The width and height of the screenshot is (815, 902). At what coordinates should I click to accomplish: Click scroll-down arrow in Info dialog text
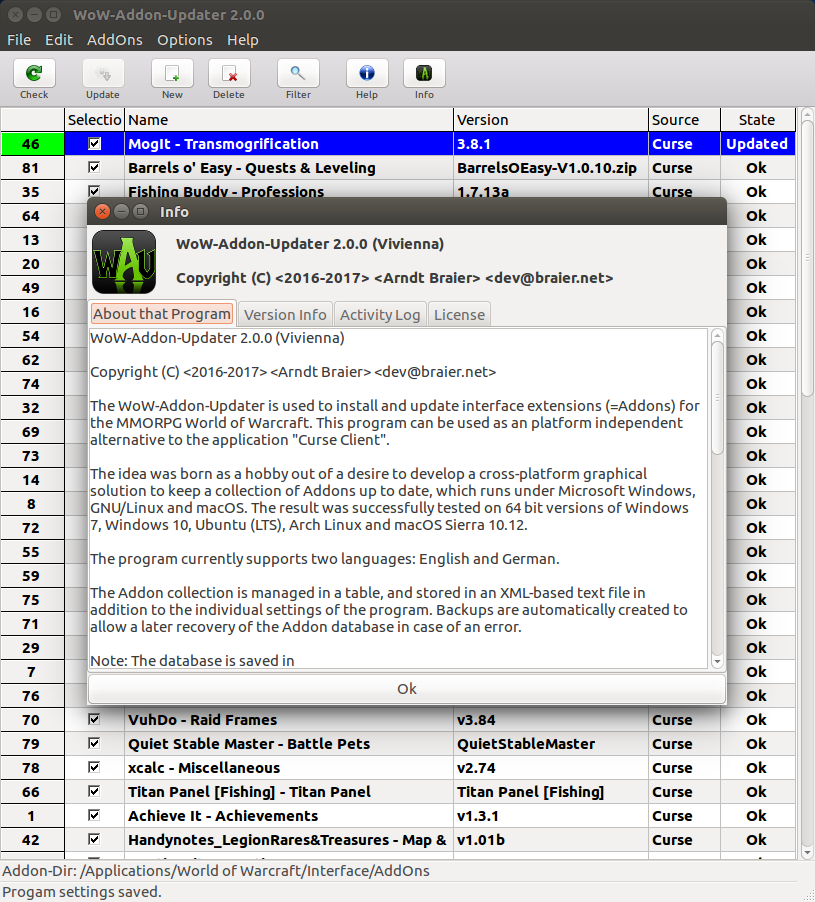(717, 662)
